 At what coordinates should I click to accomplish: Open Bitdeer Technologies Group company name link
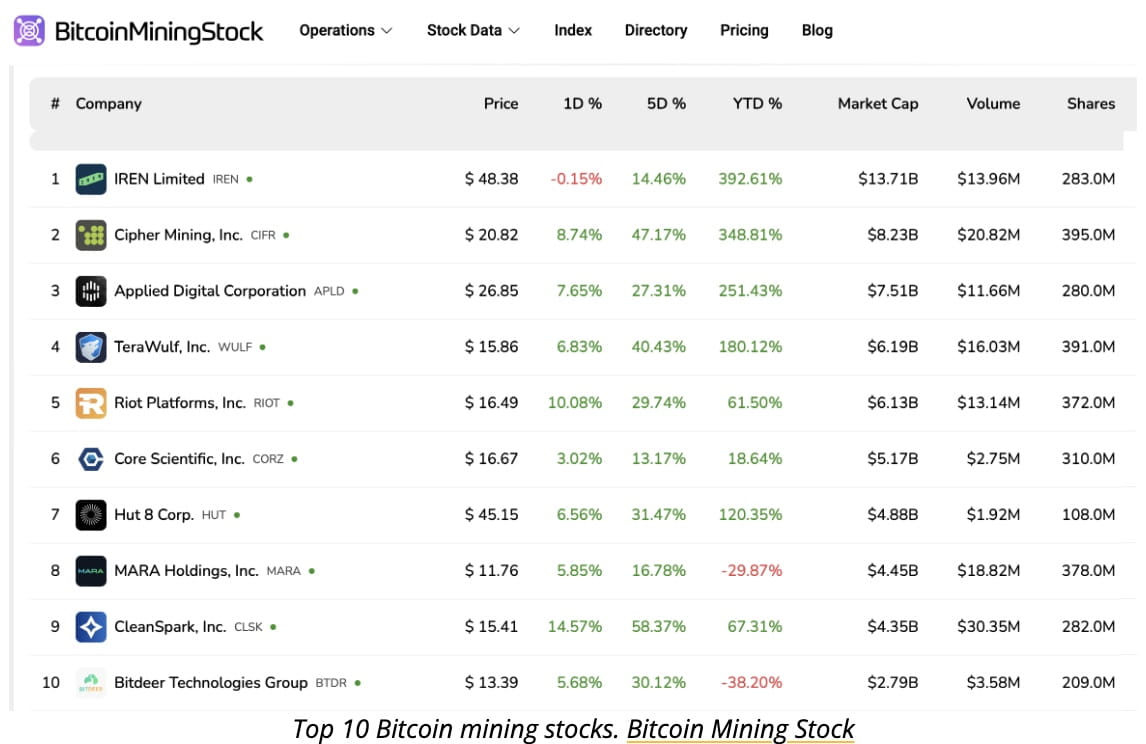point(210,683)
